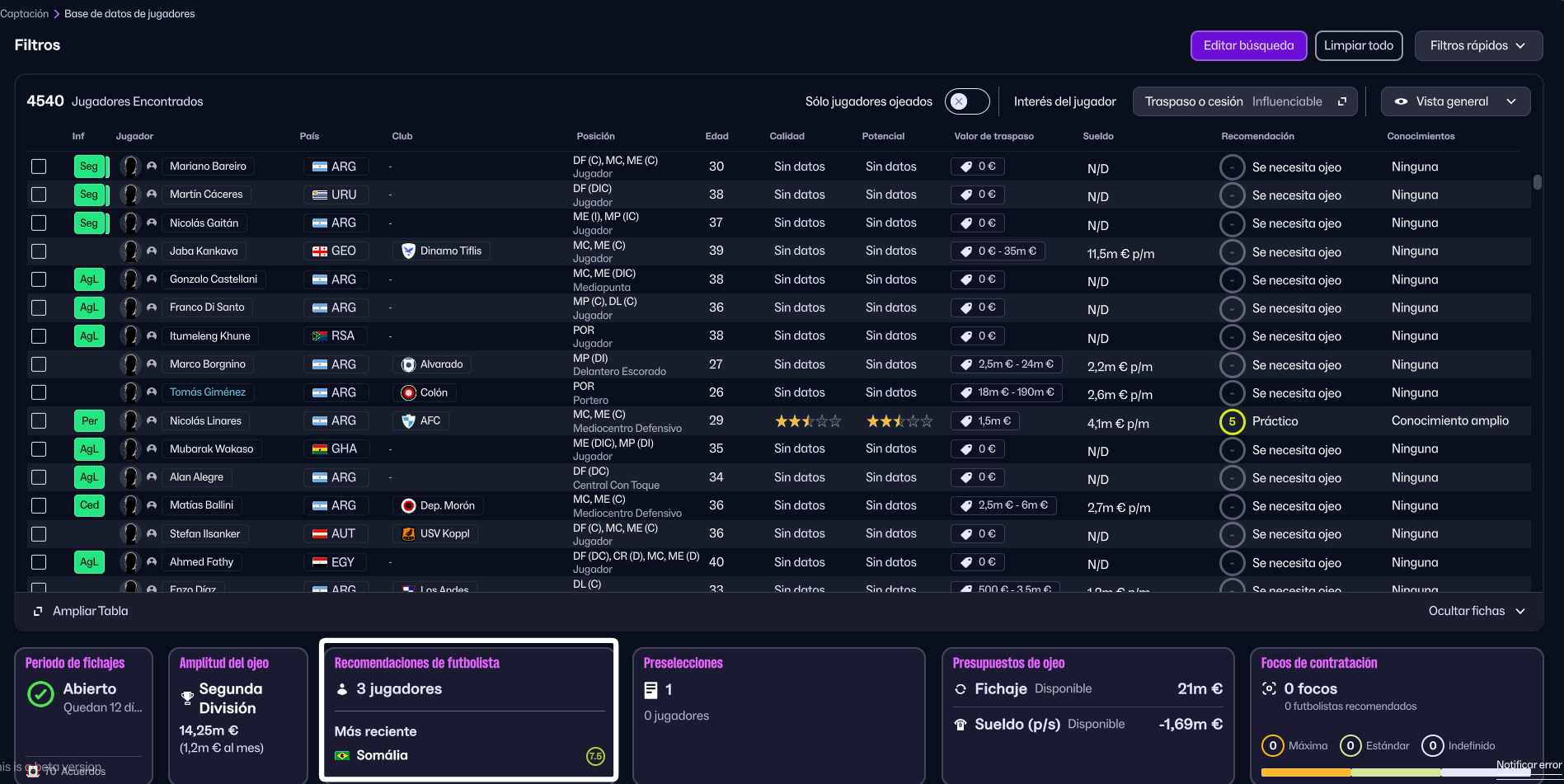Check the box for Matías Ballini
The image size is (1564, 784).
[x=39, y=505]
